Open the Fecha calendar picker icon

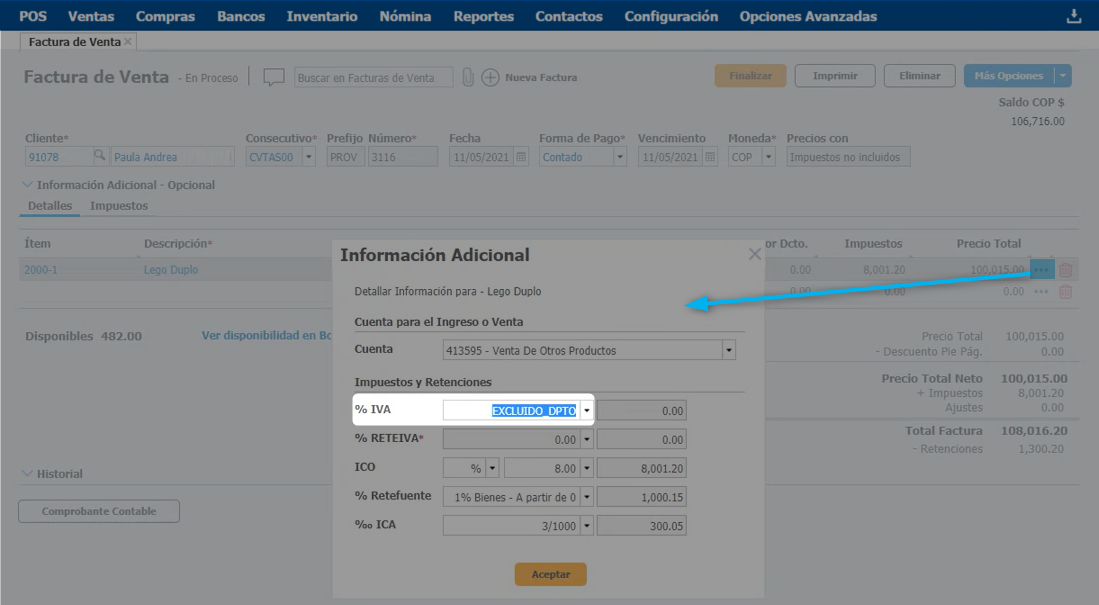(x=520, y=157)
